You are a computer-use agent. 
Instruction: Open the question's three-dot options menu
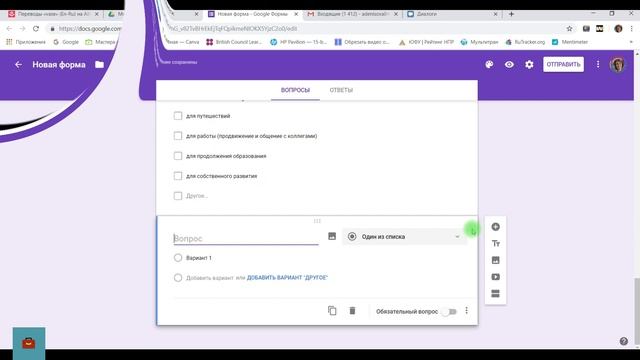click(466, 311)
